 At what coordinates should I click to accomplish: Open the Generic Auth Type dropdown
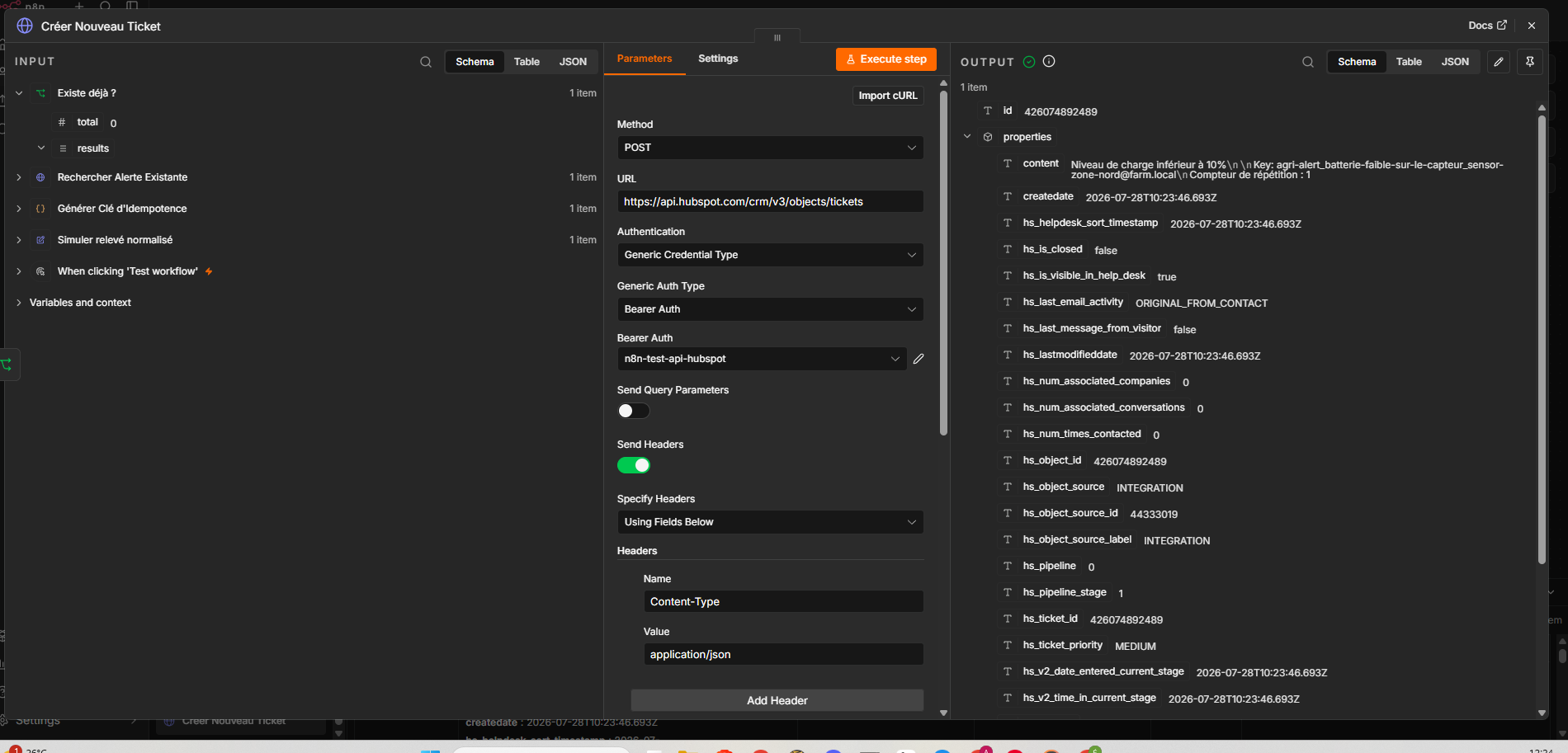(x=770, y=309)
